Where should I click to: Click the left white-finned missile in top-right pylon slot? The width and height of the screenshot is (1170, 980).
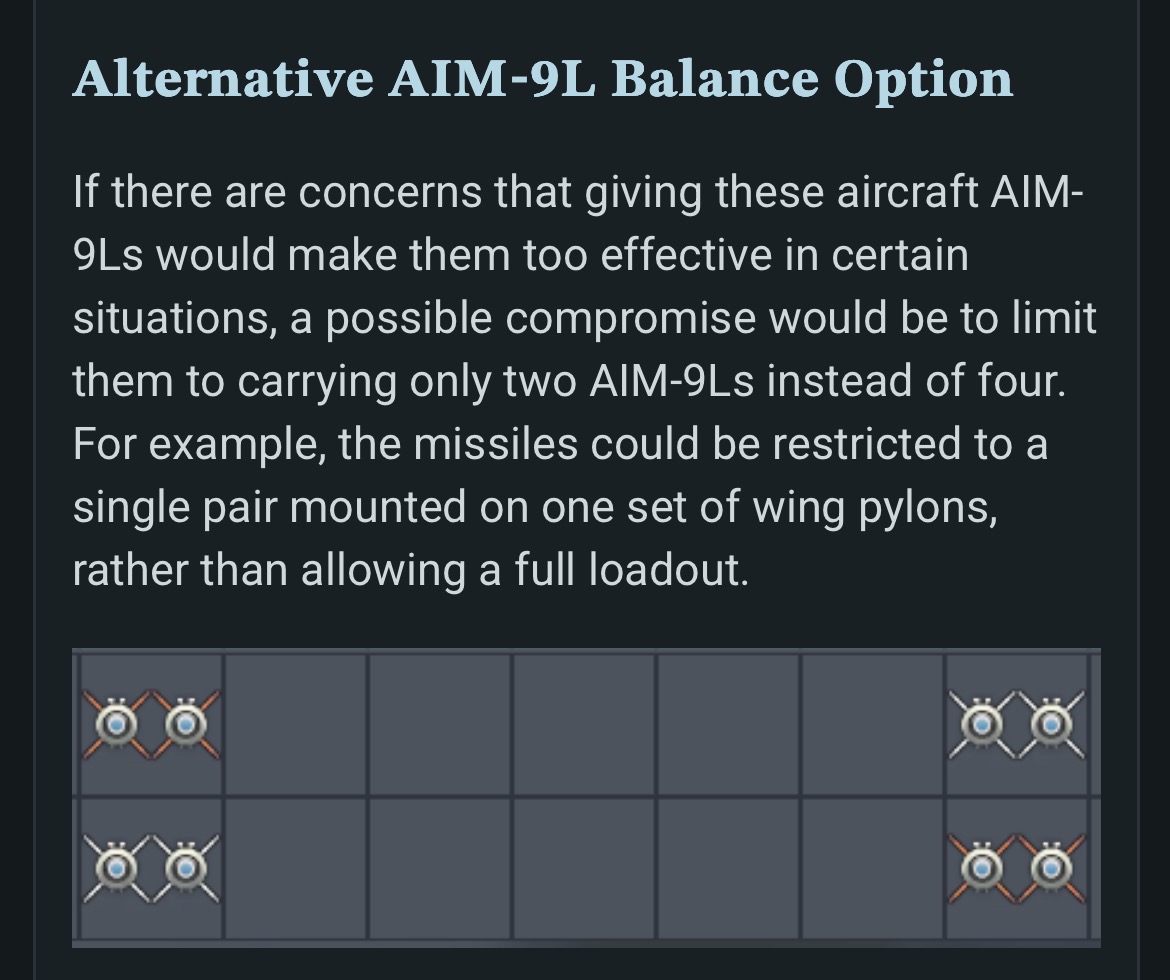(982, 724)
